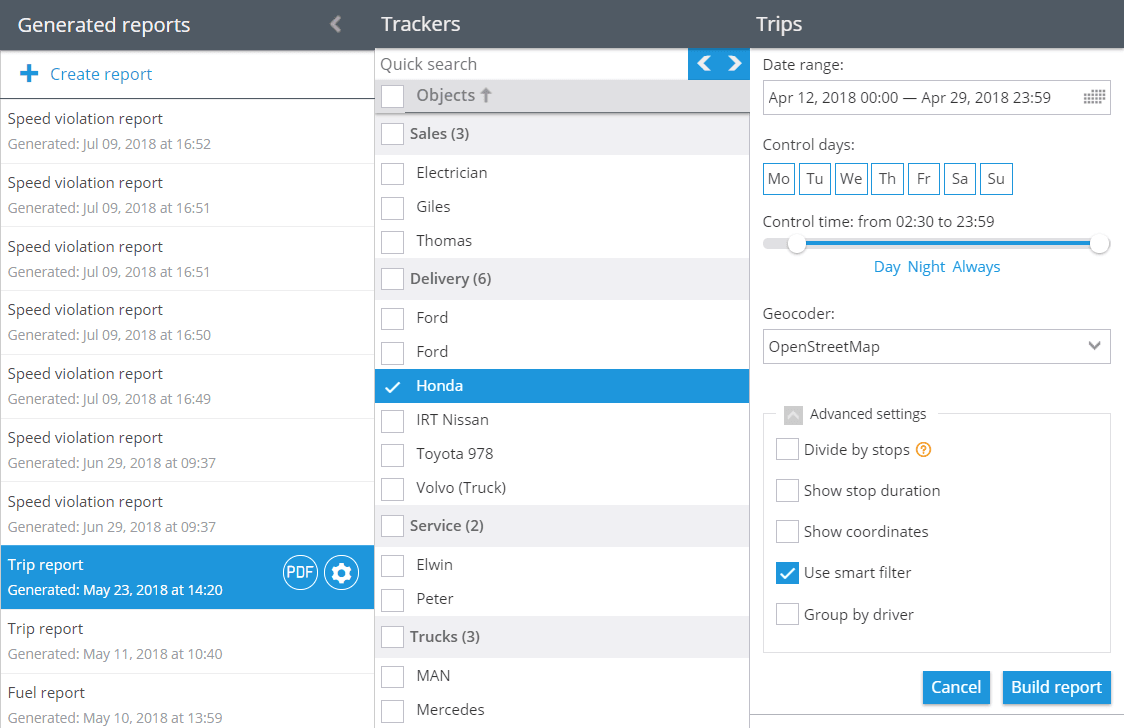The image size is (1124, 728).
Task: Check the Trucks (3) group checkbox
Action: [392, 637]
